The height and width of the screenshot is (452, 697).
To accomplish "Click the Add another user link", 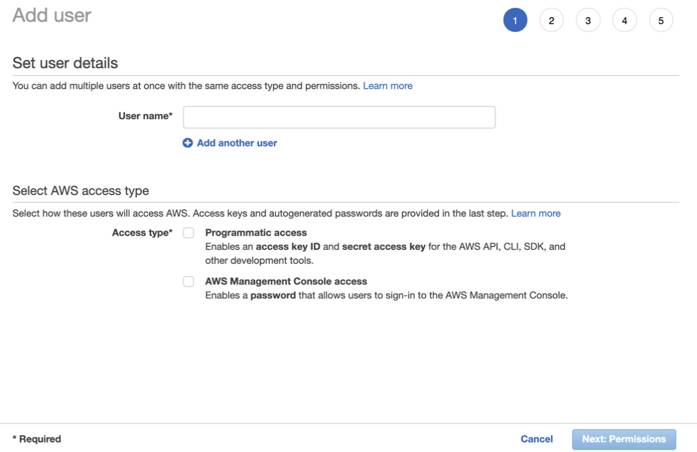I will click(237, 143).
